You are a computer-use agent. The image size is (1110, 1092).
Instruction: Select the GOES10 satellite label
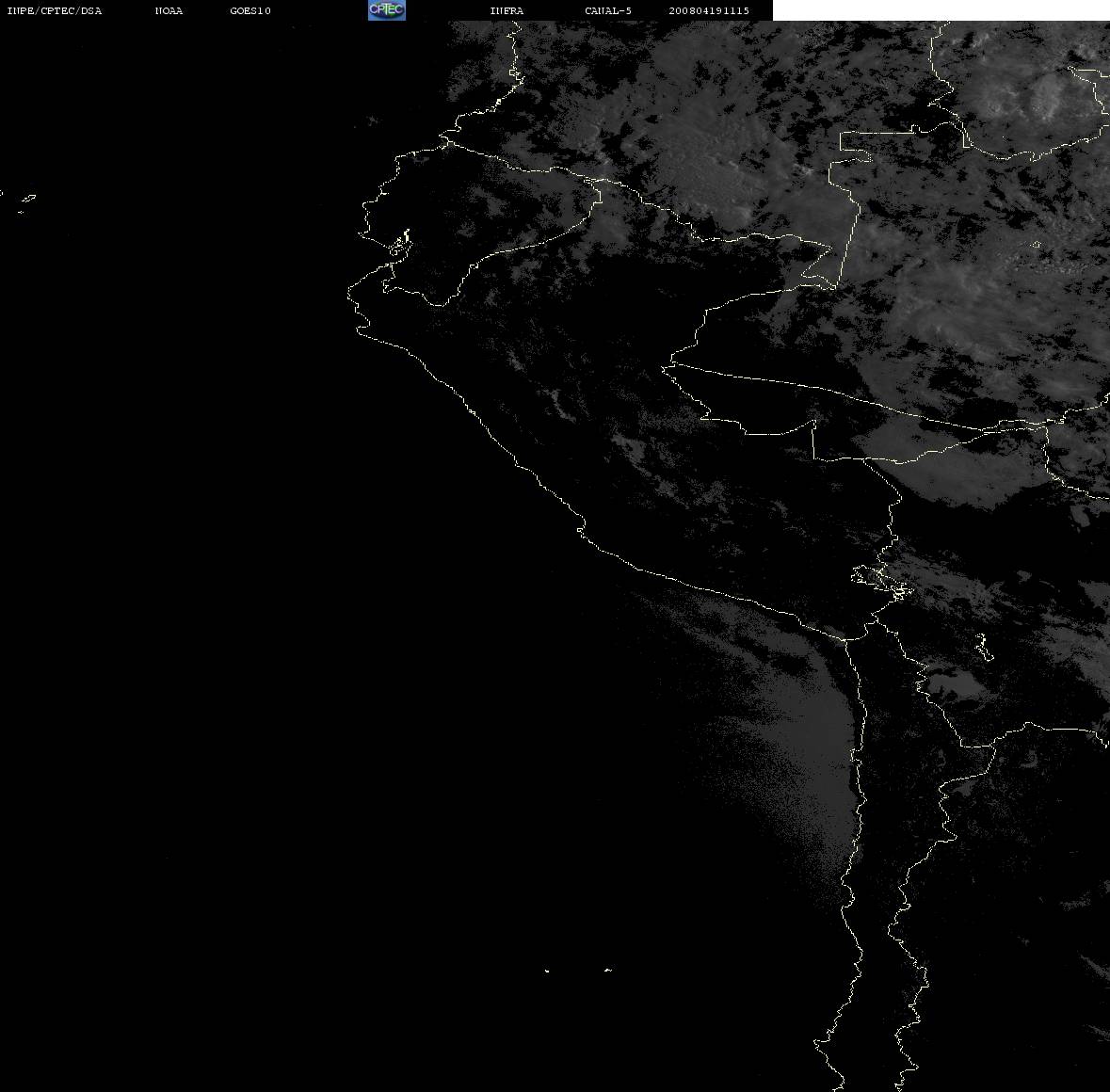click(250, 10)
